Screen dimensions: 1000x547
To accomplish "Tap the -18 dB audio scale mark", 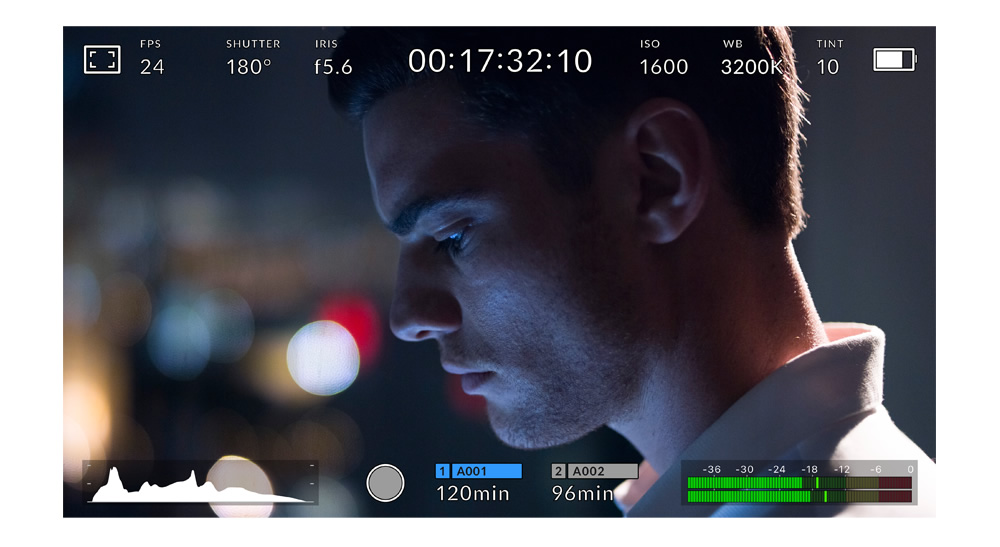I will click(809, 469).
